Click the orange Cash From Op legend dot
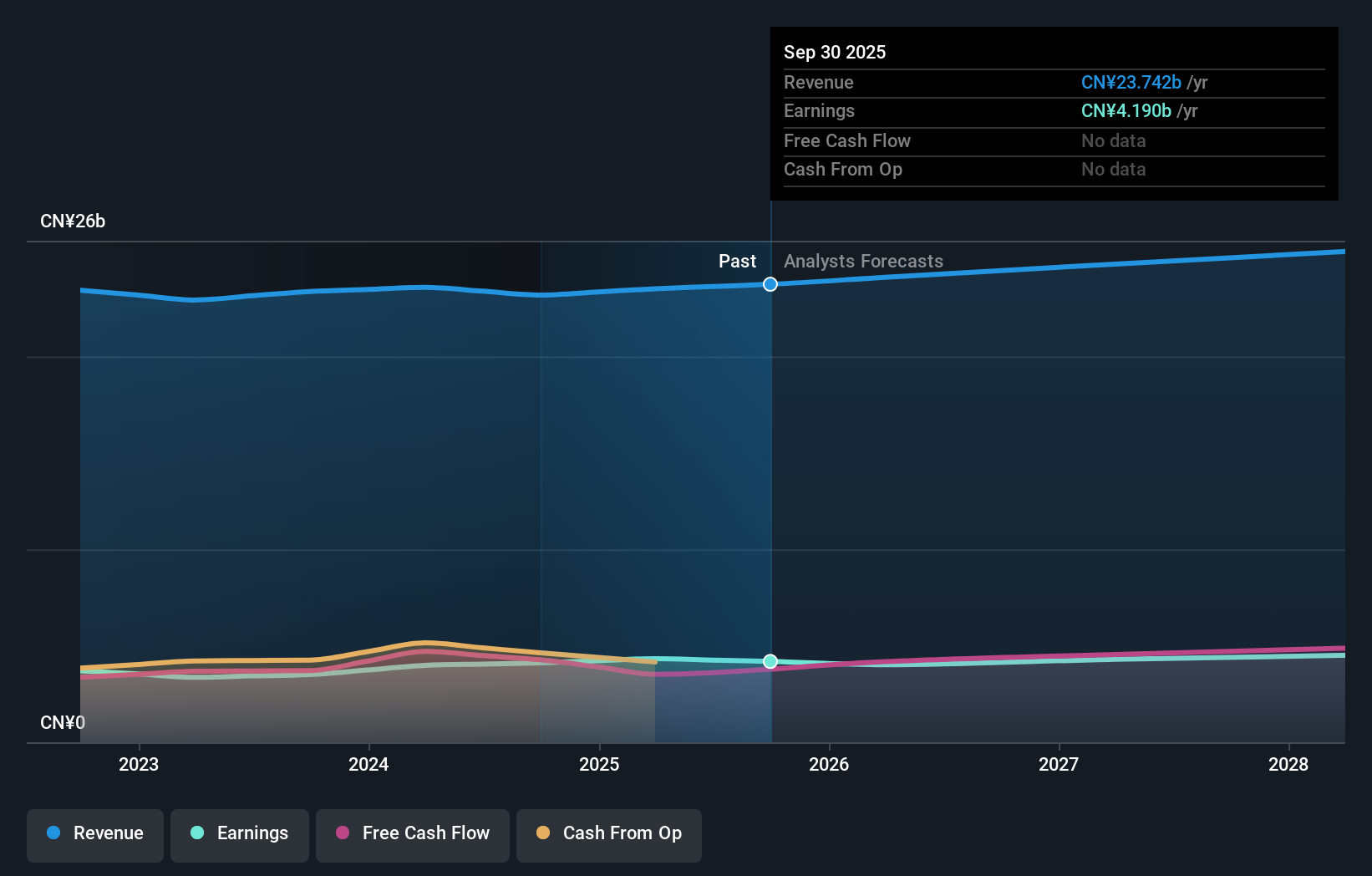 click(x=543, y=833)
